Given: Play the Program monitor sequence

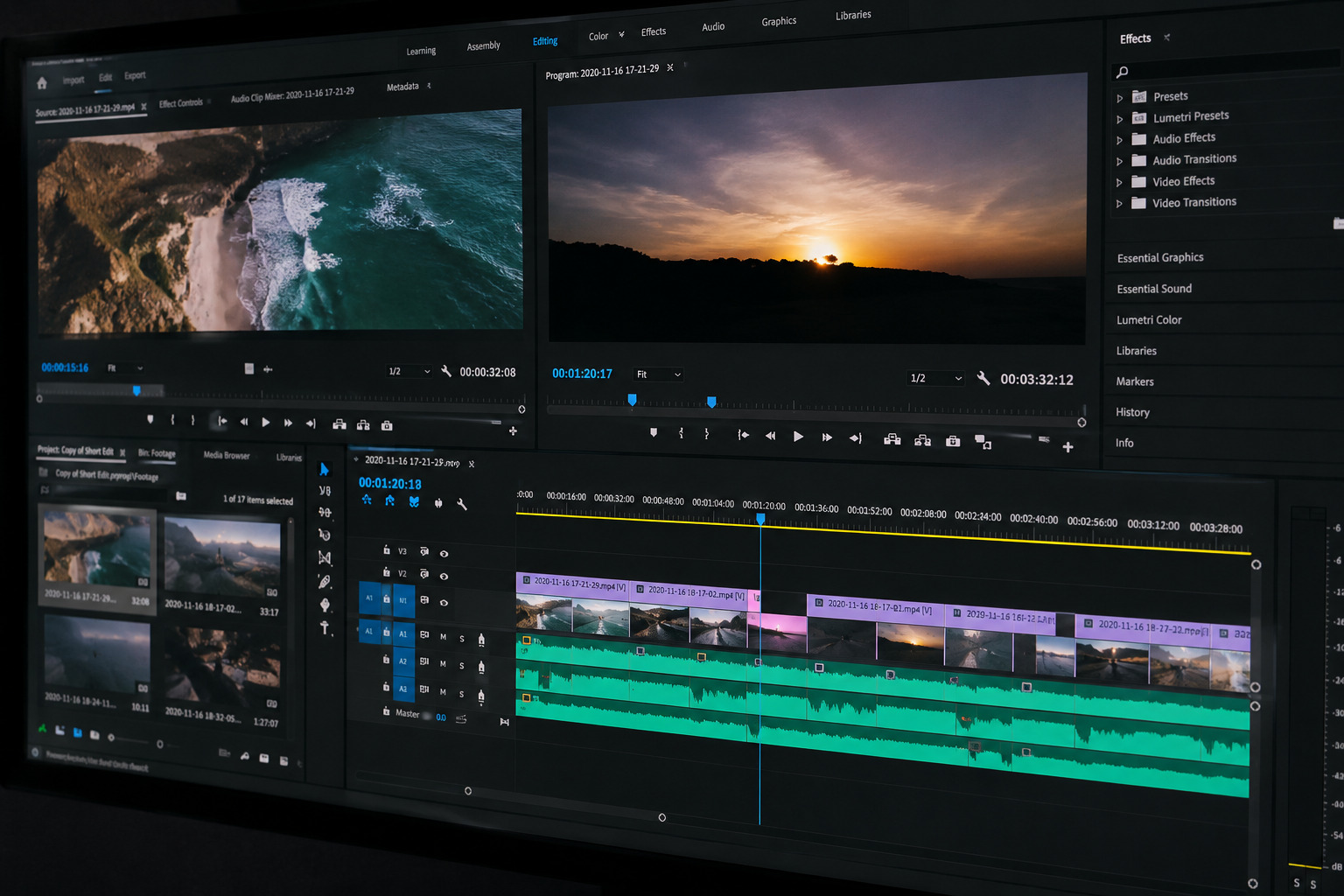Looking at the screenshot, I should pyautogui.click(x=798, y=436).
